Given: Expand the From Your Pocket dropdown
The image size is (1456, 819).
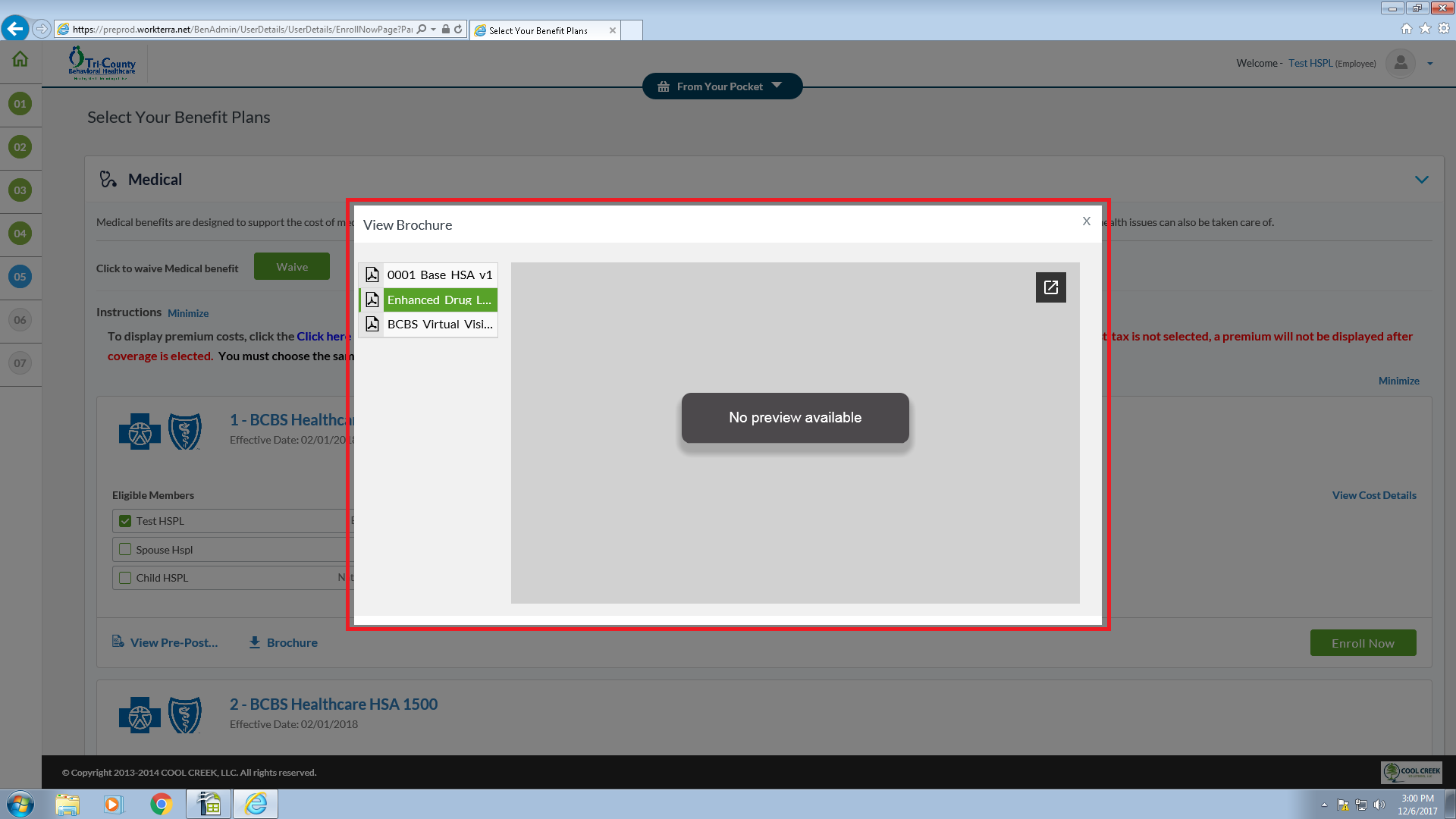Looking at the screenshot, I should [722, 86].
